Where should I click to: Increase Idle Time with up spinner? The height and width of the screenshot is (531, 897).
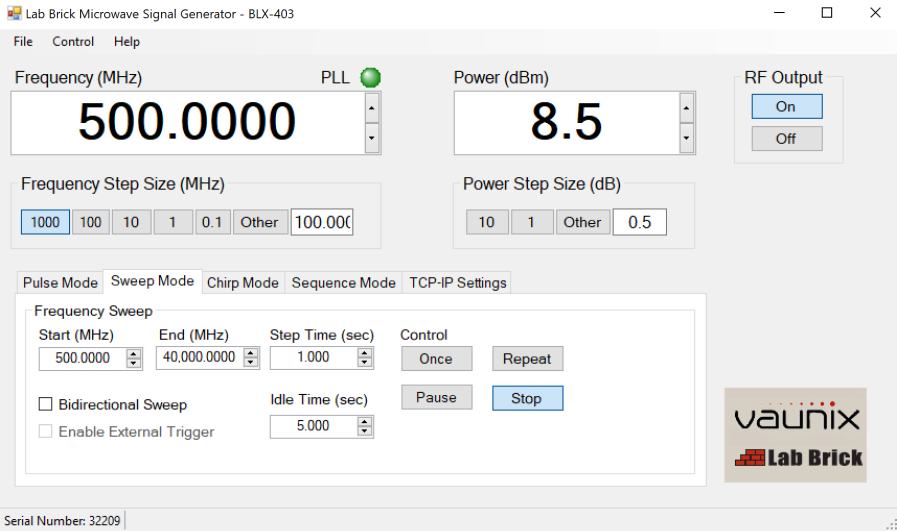[x=365, y=422]
